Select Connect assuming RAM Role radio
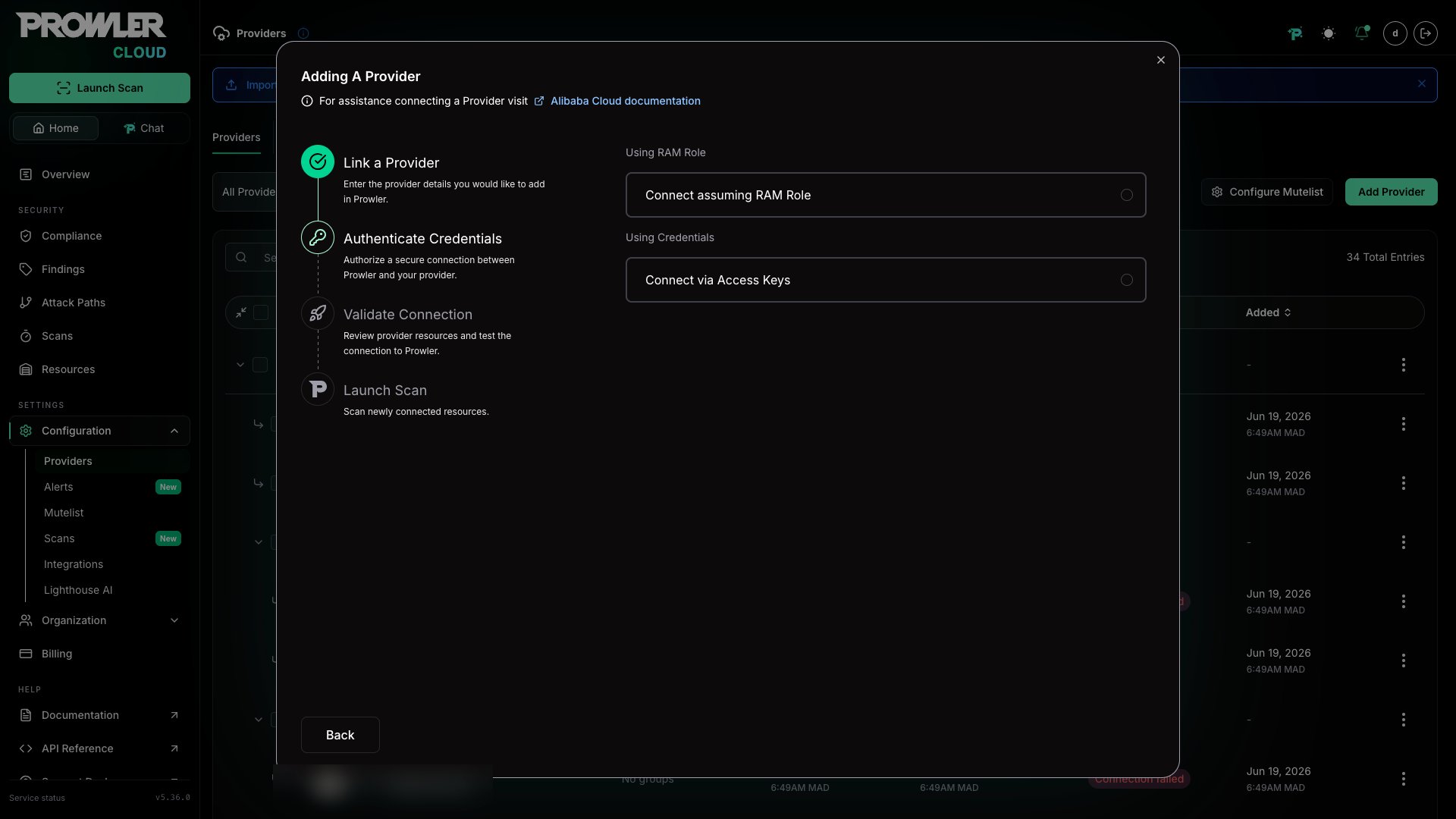This screenshot has height=819, width=1456. pyautogui.click(x=1127, y=195)
